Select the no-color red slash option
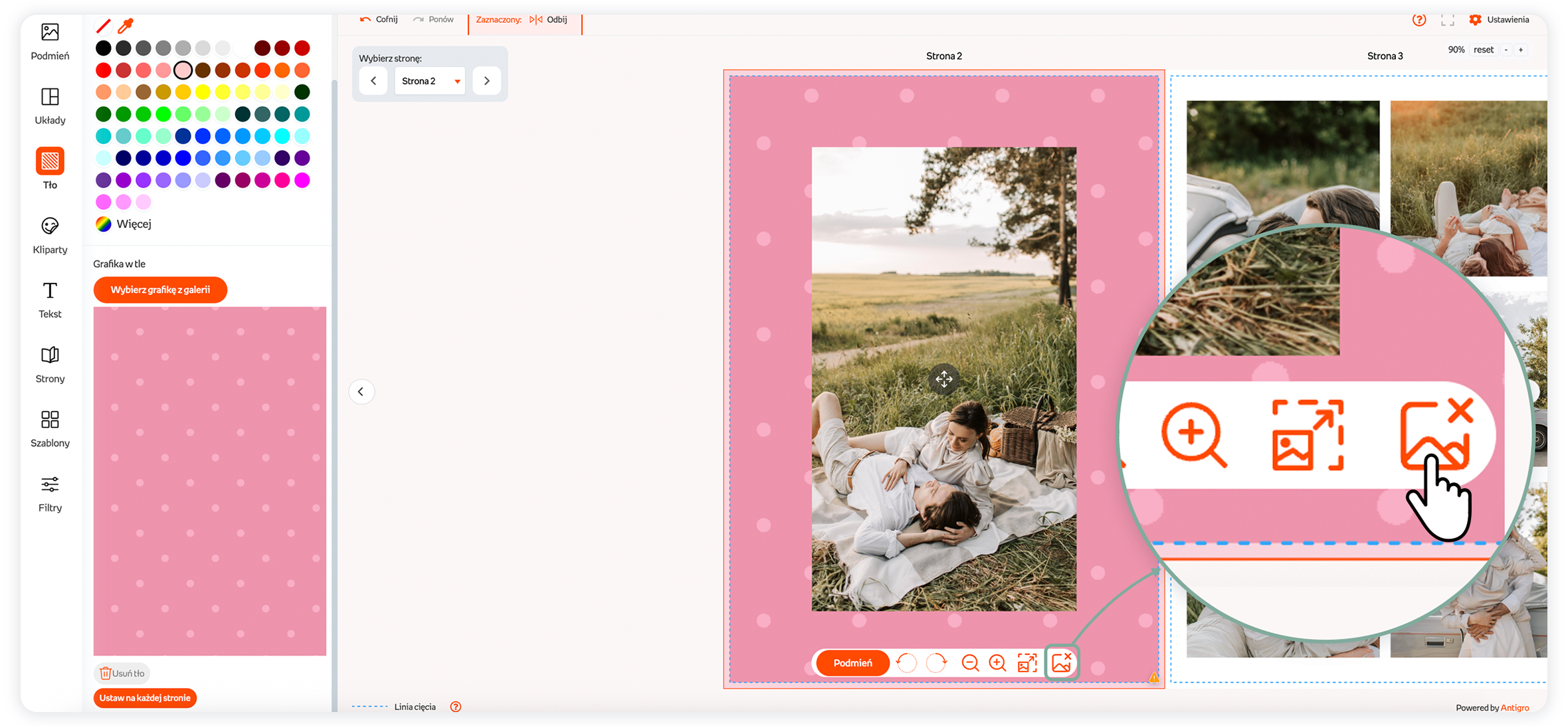This screenshot has width=1568, height=726. (103, 26)
